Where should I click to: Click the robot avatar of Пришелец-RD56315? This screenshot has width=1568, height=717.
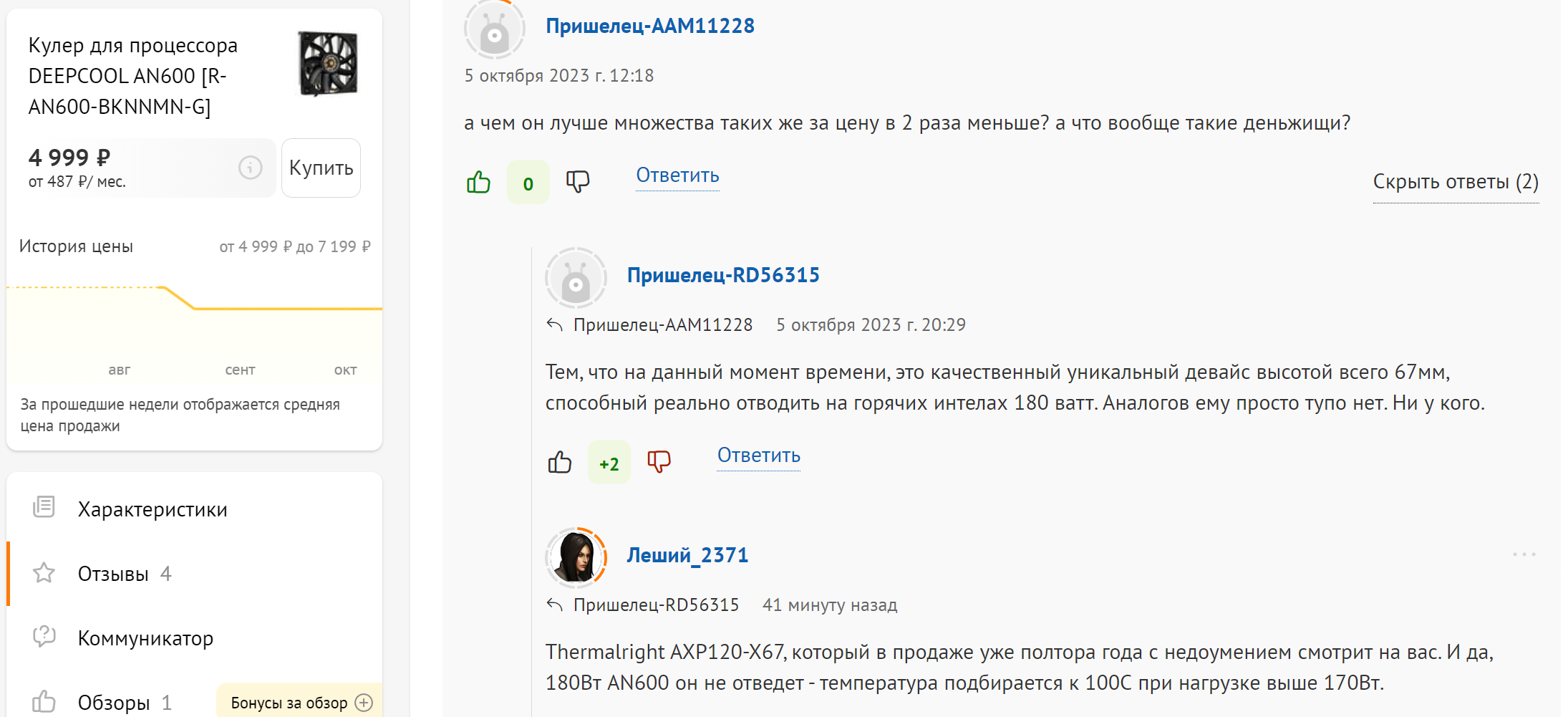tap(576, 278)
